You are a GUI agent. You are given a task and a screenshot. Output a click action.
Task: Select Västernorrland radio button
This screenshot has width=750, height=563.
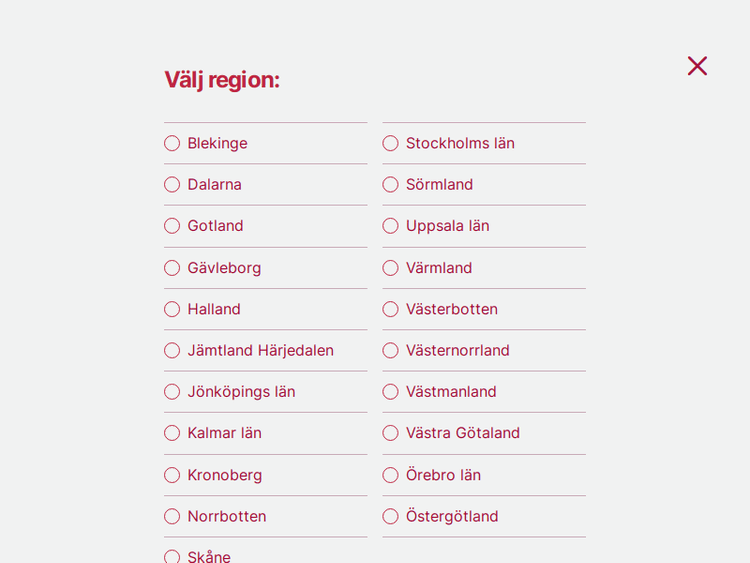click(390, 350)
